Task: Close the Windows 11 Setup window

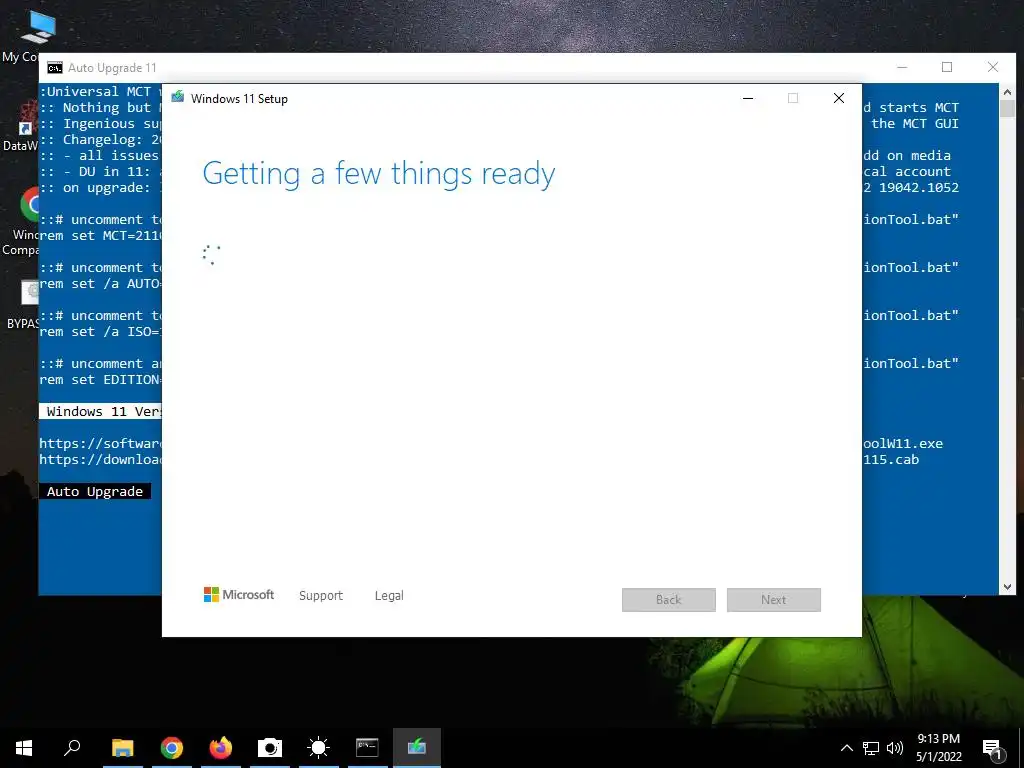Action: [839, 98]
